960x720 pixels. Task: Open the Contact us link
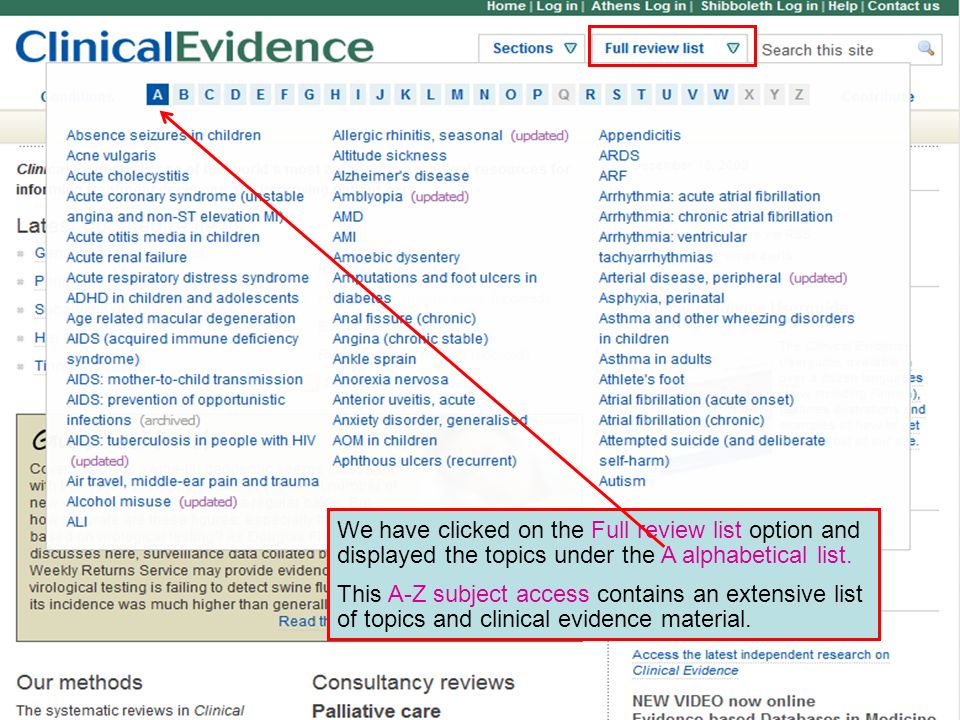pyautogui.click(x=903, y=6)
